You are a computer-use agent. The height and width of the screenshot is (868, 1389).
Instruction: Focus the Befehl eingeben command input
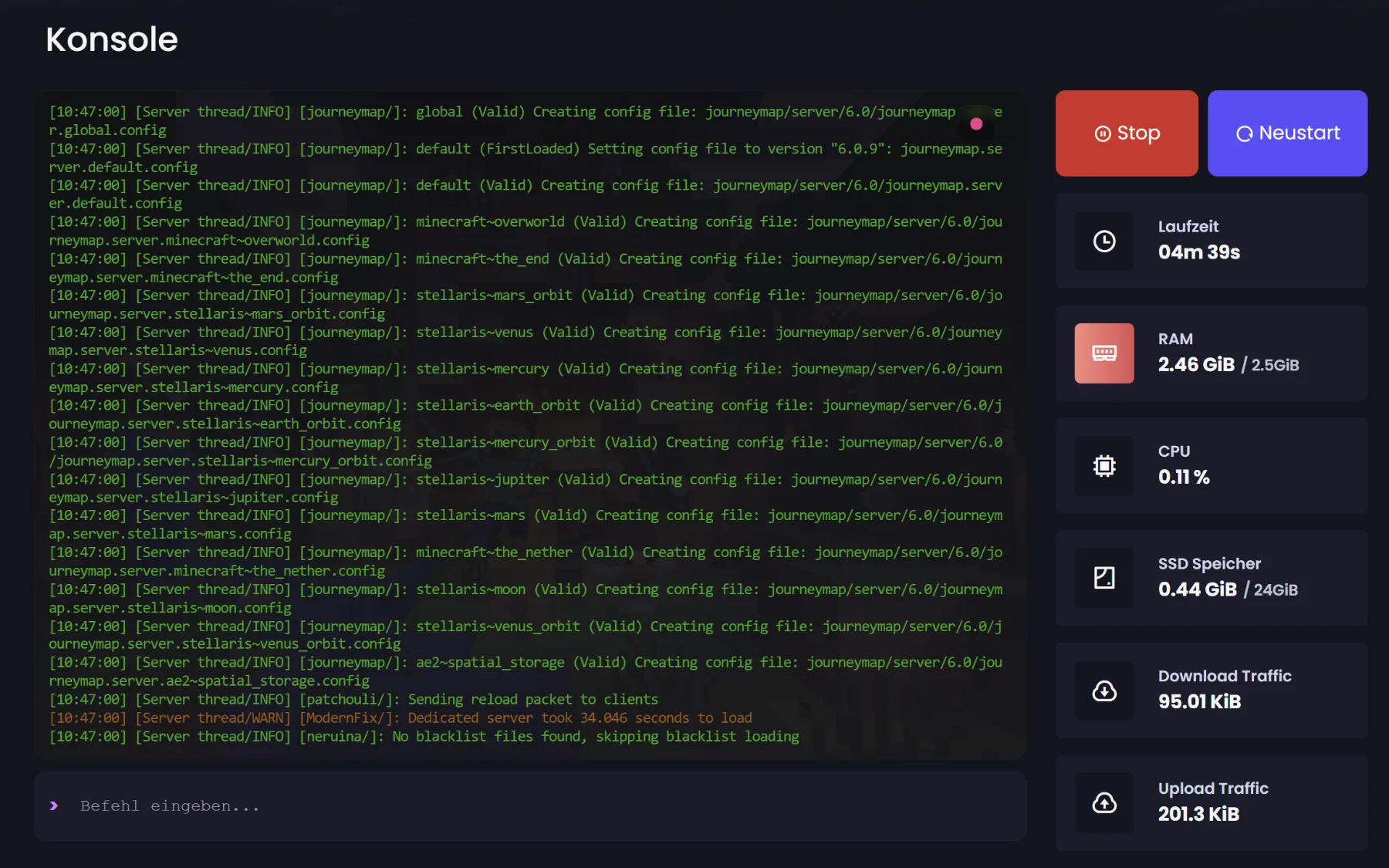pos(530,806)
